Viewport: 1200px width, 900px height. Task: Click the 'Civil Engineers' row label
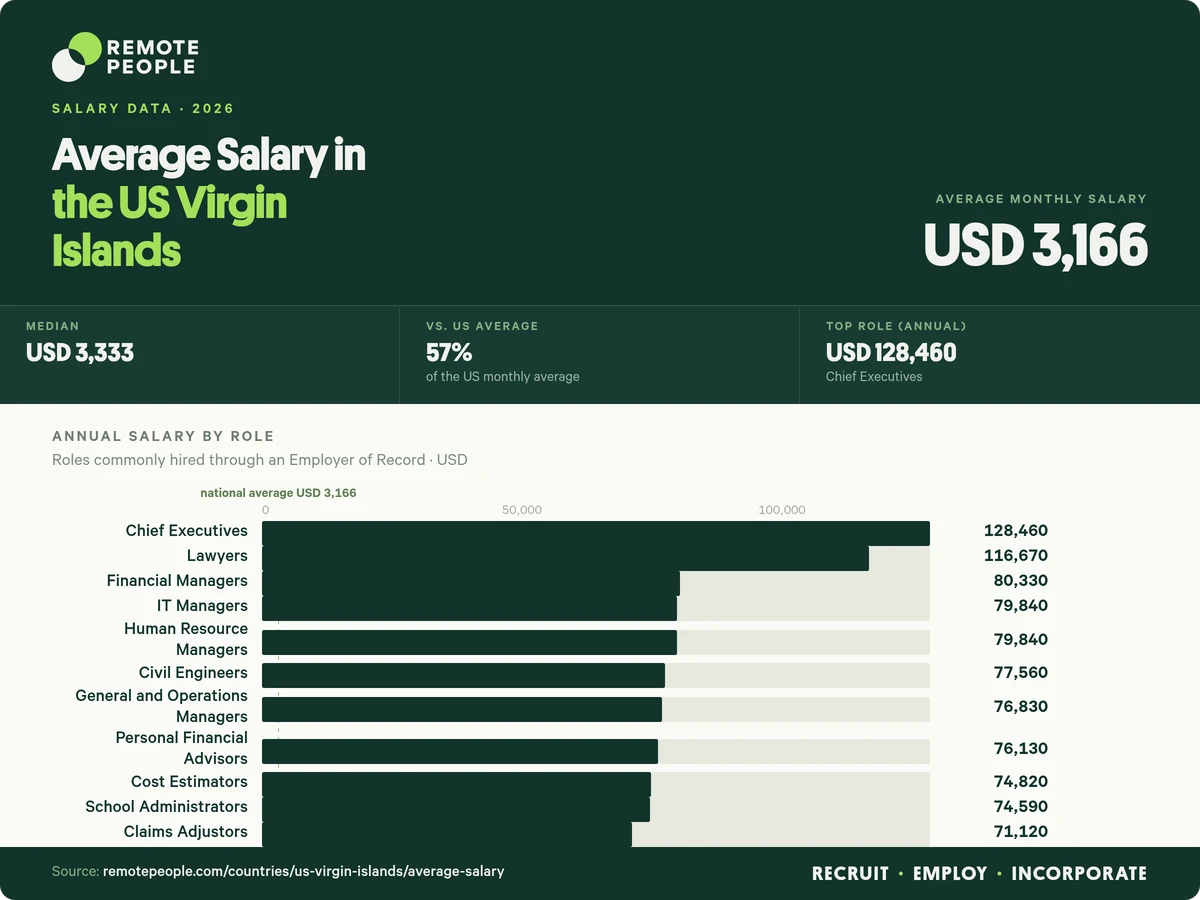pyautogui.click(x=193, y=673)
